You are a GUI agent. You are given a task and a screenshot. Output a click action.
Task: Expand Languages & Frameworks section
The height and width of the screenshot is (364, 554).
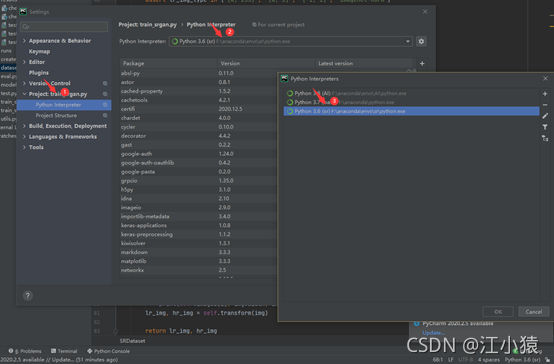point(24,136)
